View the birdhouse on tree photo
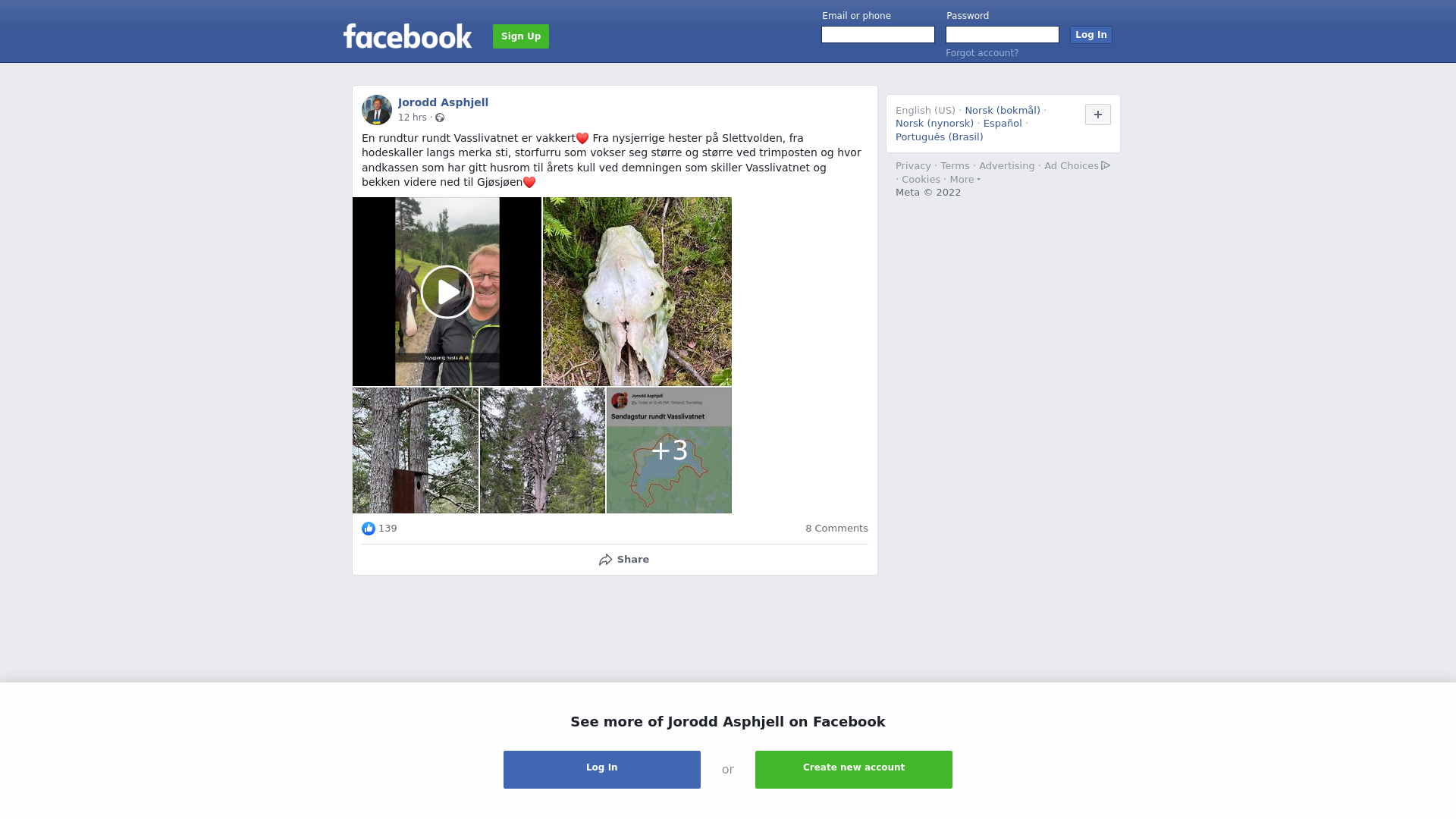The height and width of the screenshot is (819, 1456). pos(416,450)
